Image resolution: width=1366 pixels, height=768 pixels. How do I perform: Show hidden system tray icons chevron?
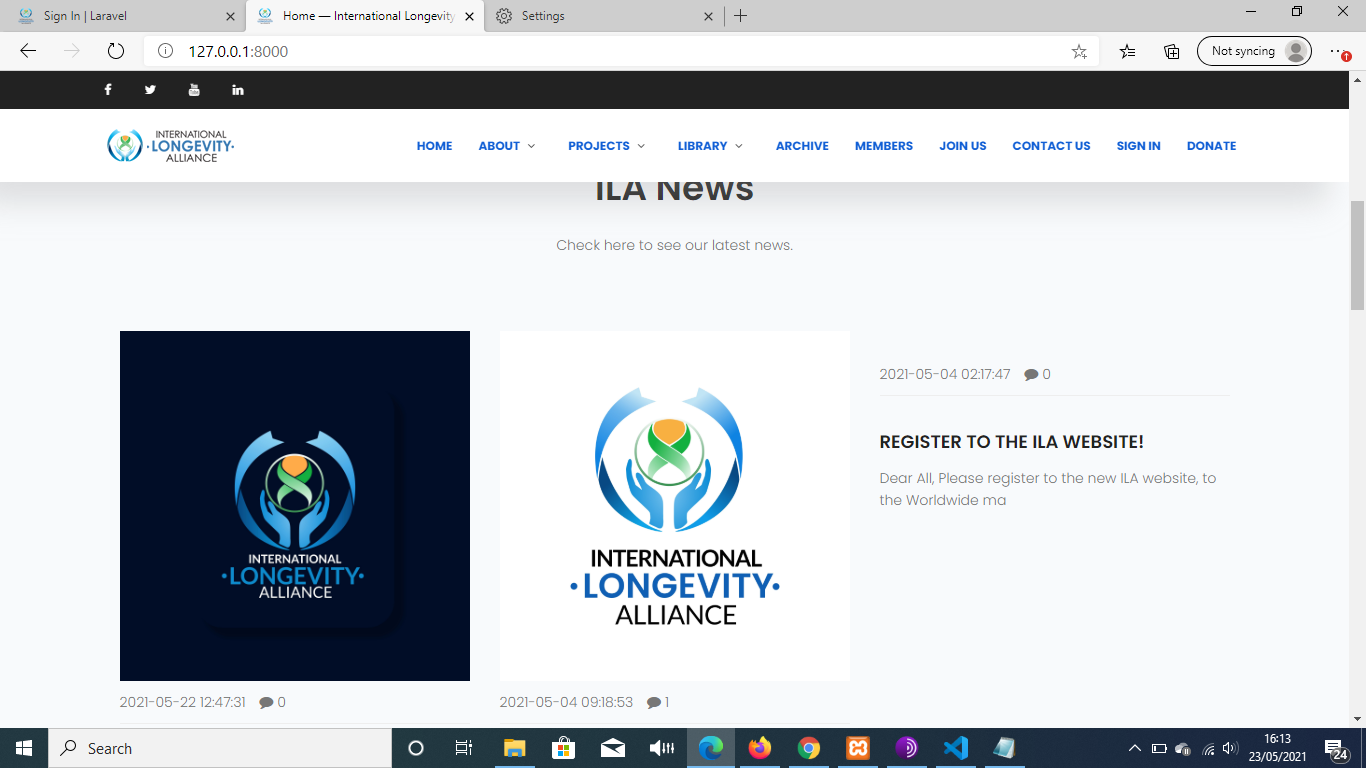coord(1134,748)
